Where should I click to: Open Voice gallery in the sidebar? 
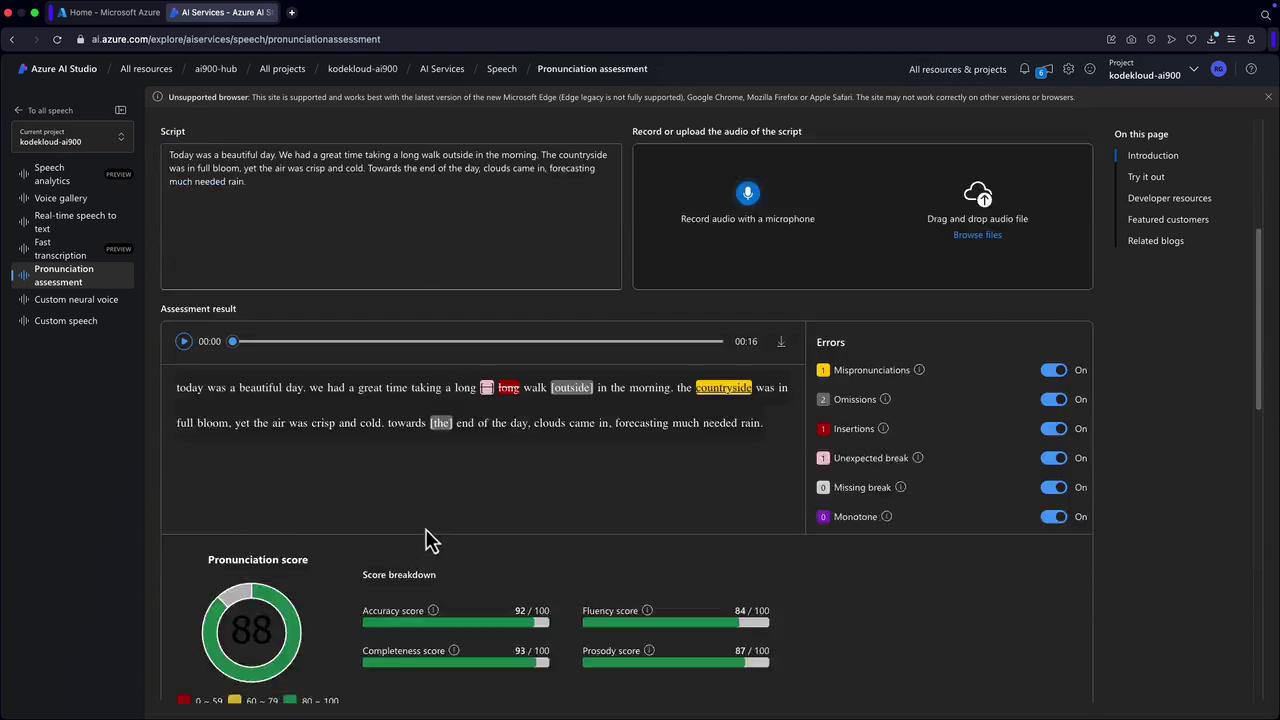coord(61,198)
